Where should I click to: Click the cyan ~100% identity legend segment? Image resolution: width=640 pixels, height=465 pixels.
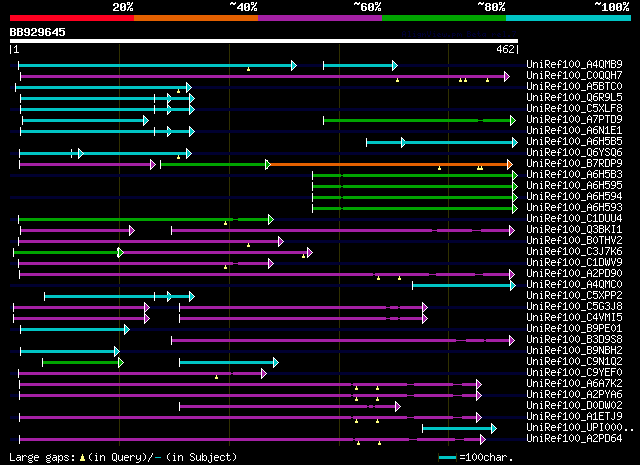569,18
